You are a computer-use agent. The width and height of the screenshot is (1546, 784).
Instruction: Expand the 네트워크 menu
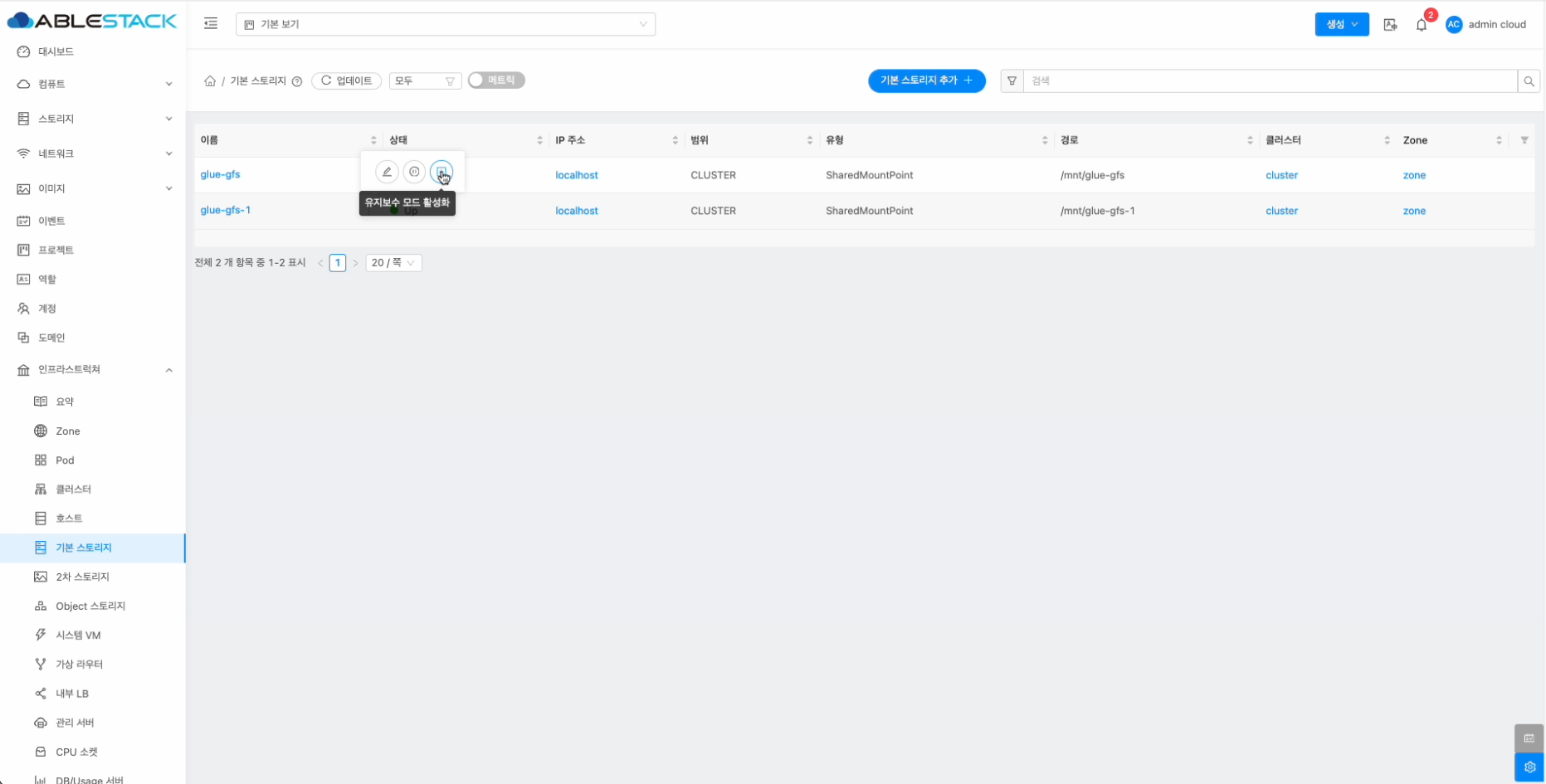(x=93, y=153)
